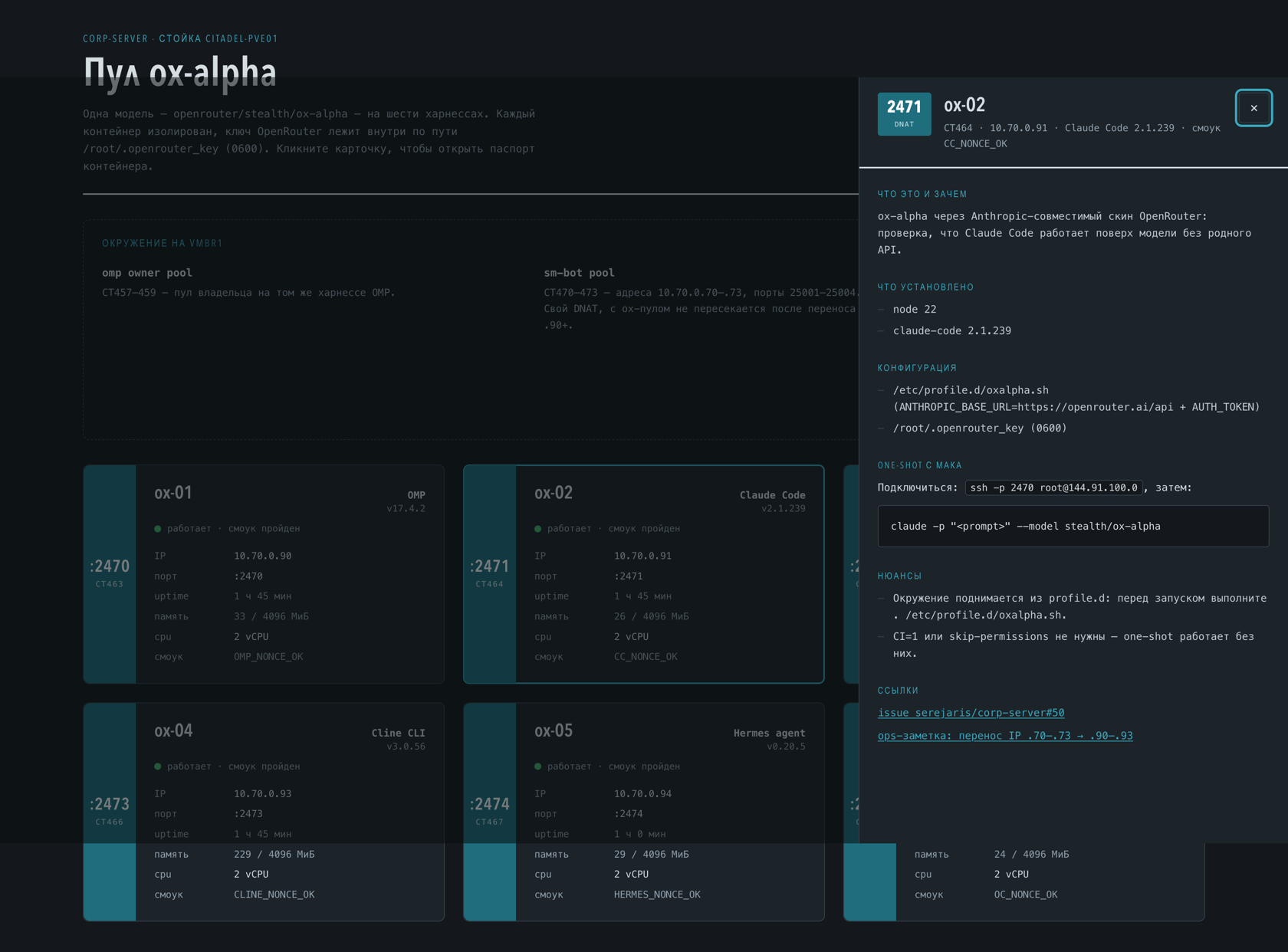The width and height of the screenshot is (1288, 952).
Task: Click OMP_NONCE_OK smoke value
Action: pos(268,657)
